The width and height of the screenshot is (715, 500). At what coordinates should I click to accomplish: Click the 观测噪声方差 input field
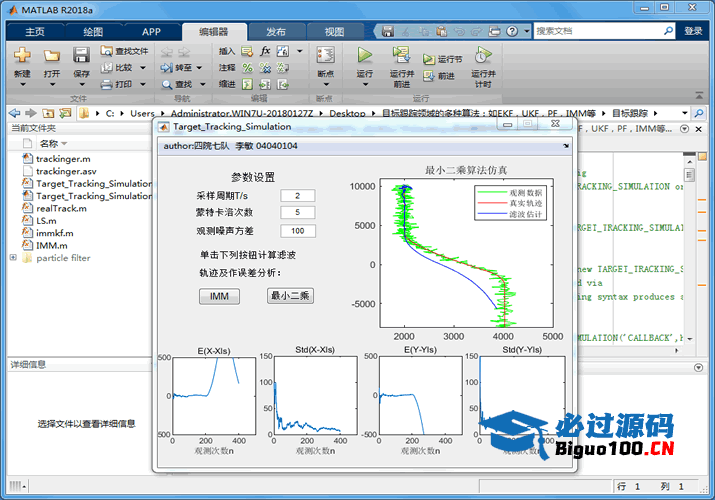(x=297, y=231)
